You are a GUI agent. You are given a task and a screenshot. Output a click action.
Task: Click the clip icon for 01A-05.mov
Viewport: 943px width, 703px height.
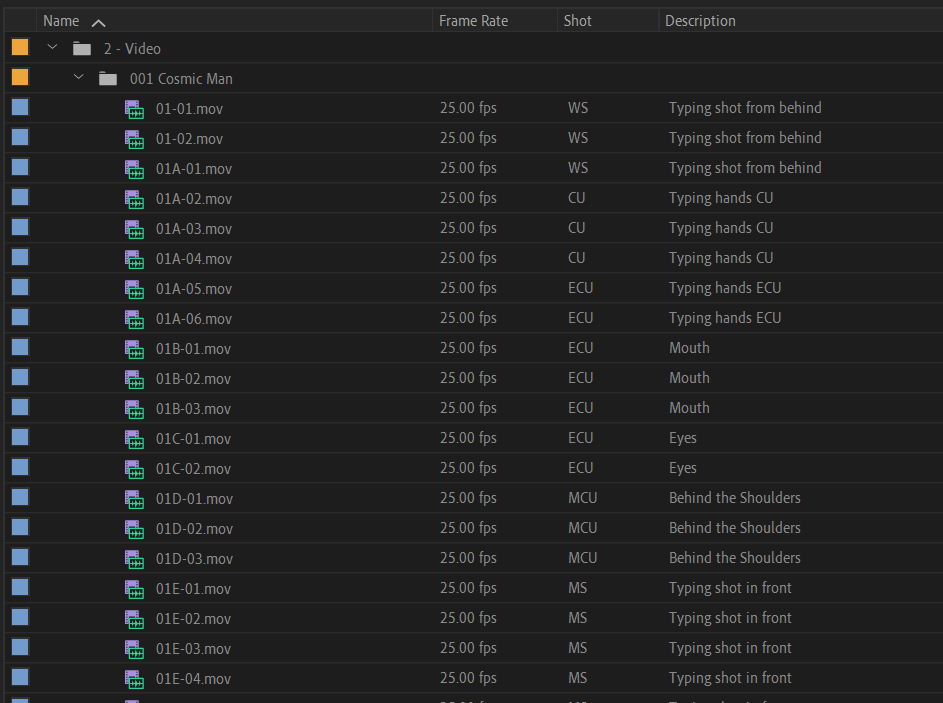pos(134,289)
